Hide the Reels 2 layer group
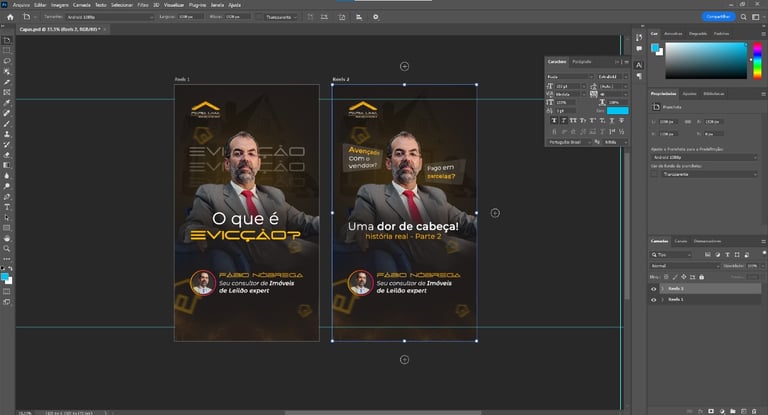Screen dimensions: 768x415 [653, 289]
